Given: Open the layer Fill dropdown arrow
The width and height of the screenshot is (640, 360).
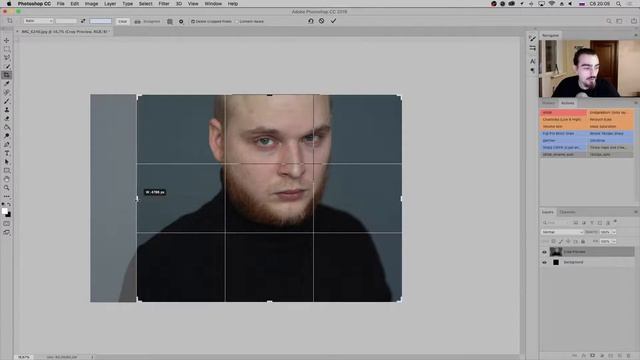Looking at the screenshot, I should [614, 241].
